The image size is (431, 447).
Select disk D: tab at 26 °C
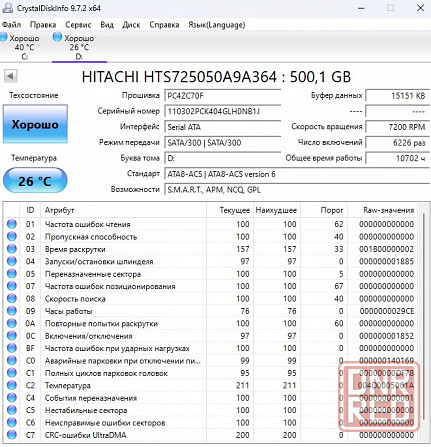pos(79,47)
